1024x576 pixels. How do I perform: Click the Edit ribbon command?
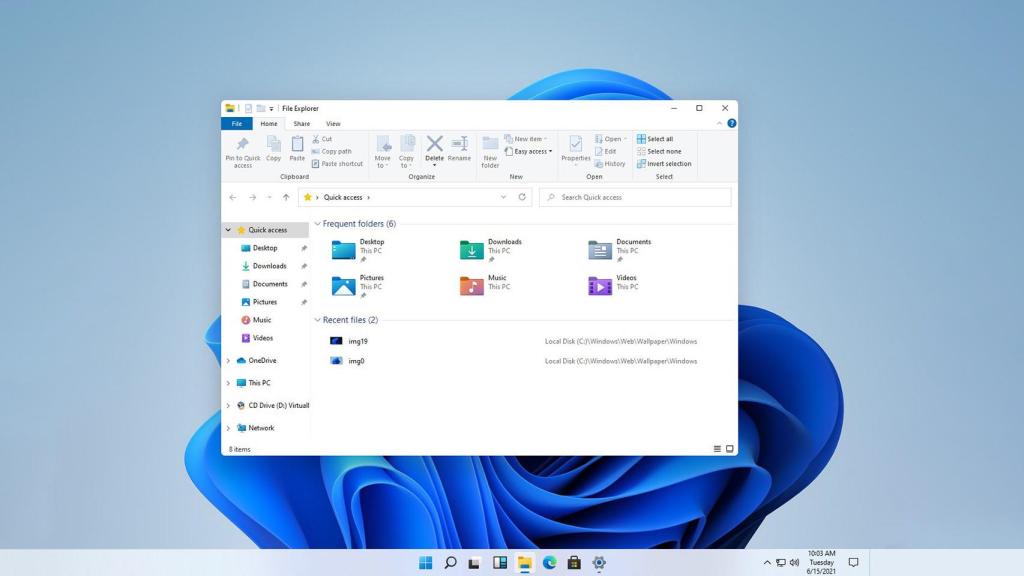click(x=605, y=152)
